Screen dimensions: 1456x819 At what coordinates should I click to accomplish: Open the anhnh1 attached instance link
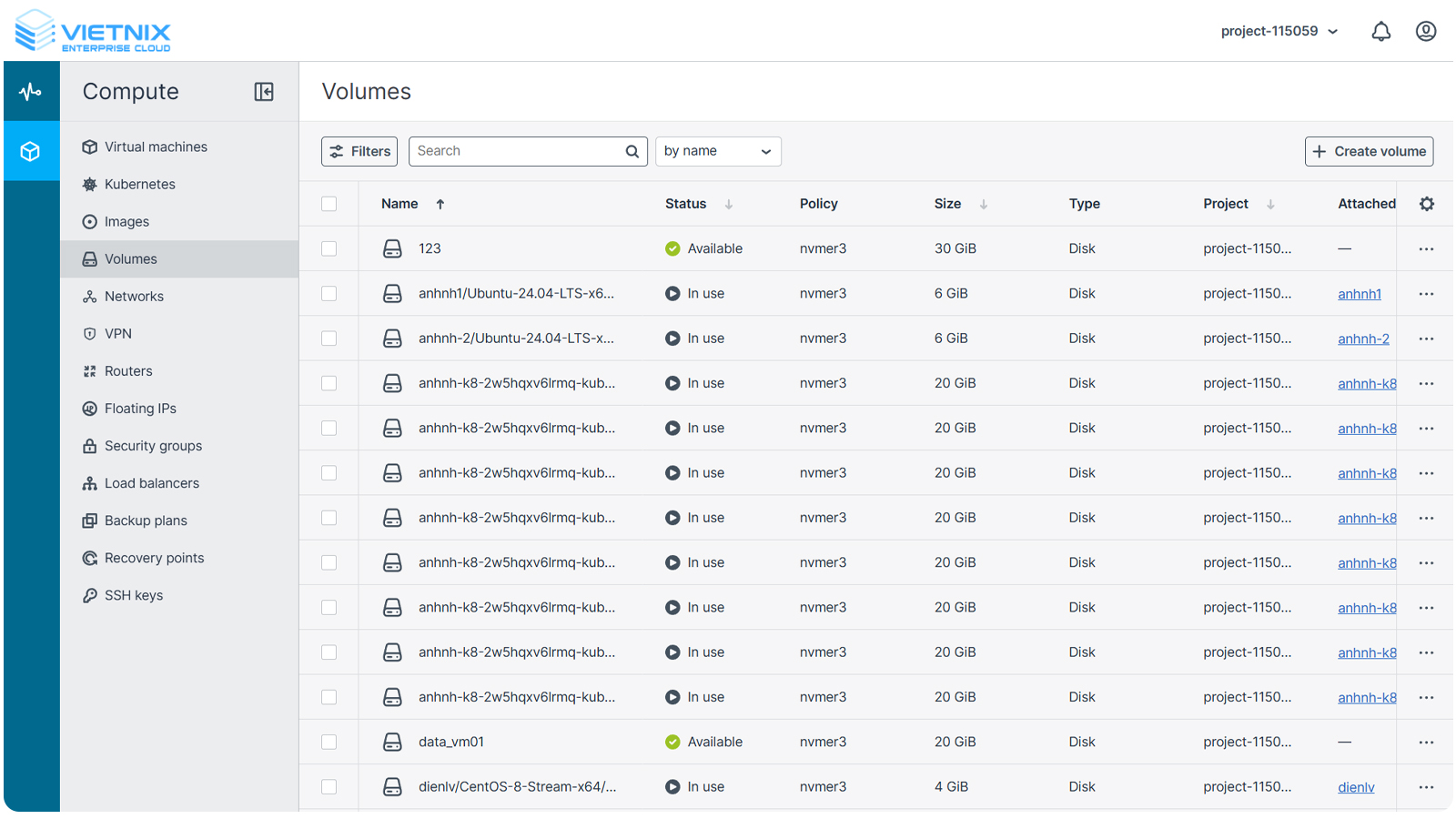click(x=1359, y=293)
